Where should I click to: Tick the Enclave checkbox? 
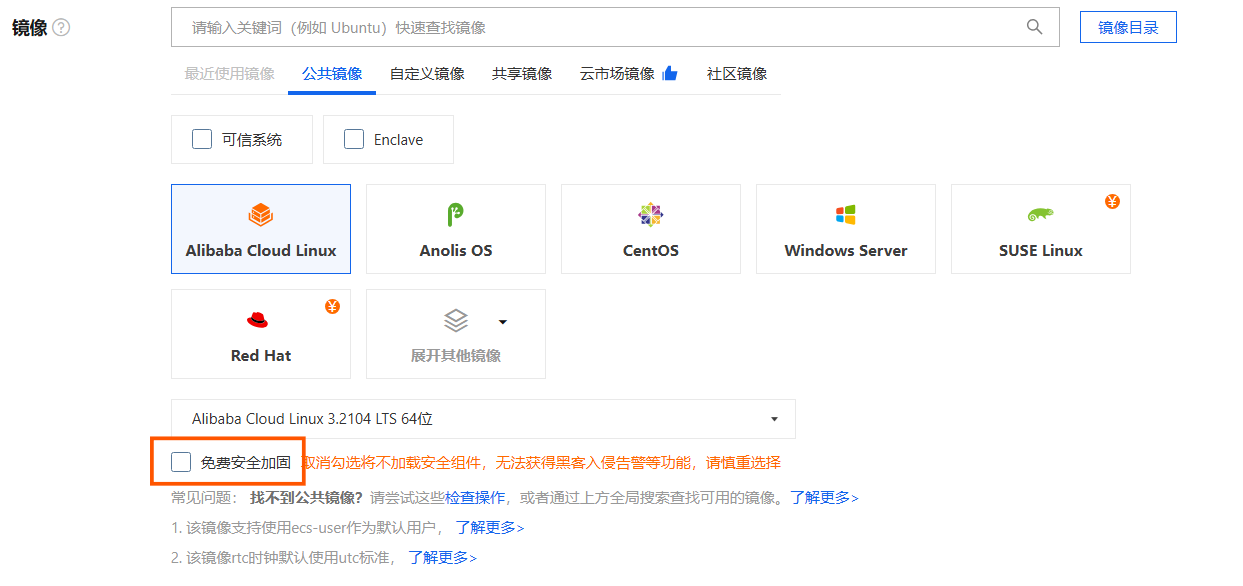pos(354,139)
